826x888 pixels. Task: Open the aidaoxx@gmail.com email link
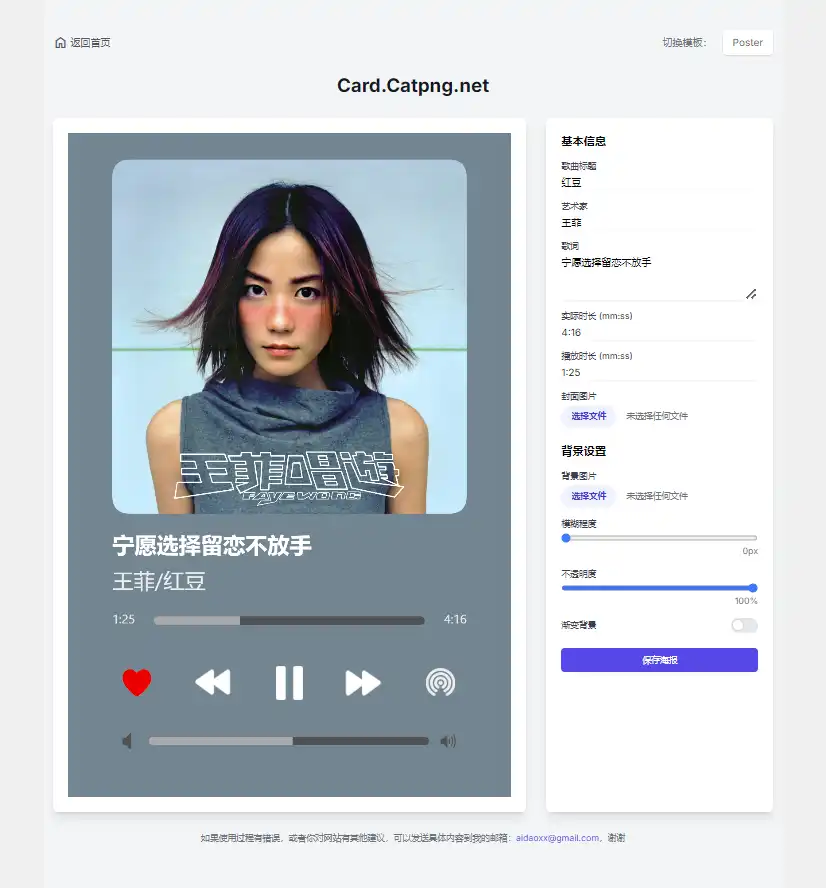click(557, 838)
